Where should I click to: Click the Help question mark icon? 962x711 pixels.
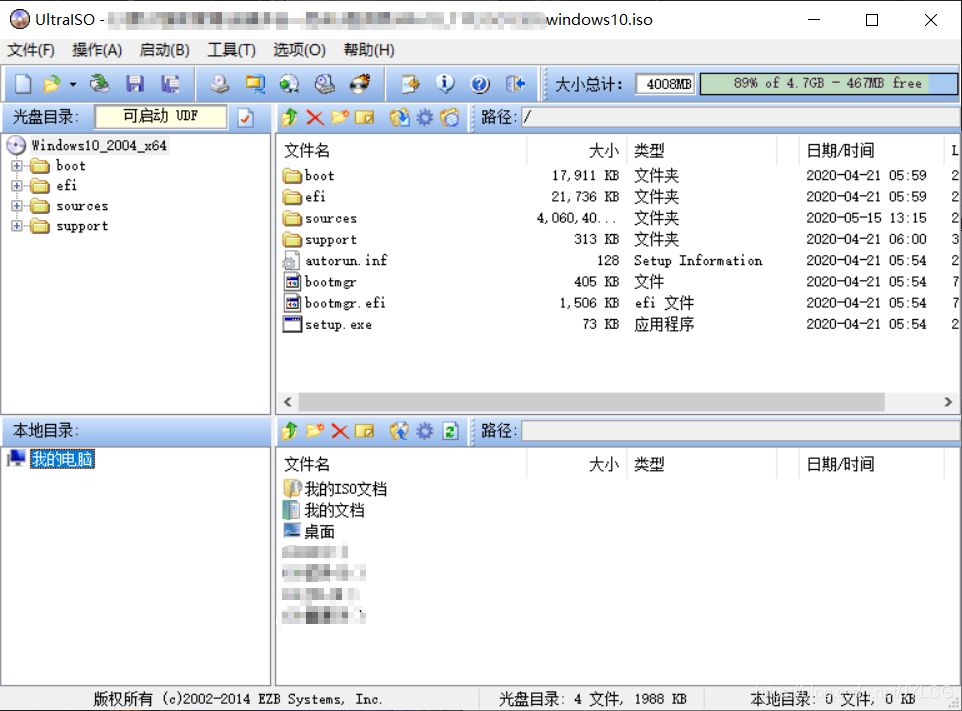point(480,83)
